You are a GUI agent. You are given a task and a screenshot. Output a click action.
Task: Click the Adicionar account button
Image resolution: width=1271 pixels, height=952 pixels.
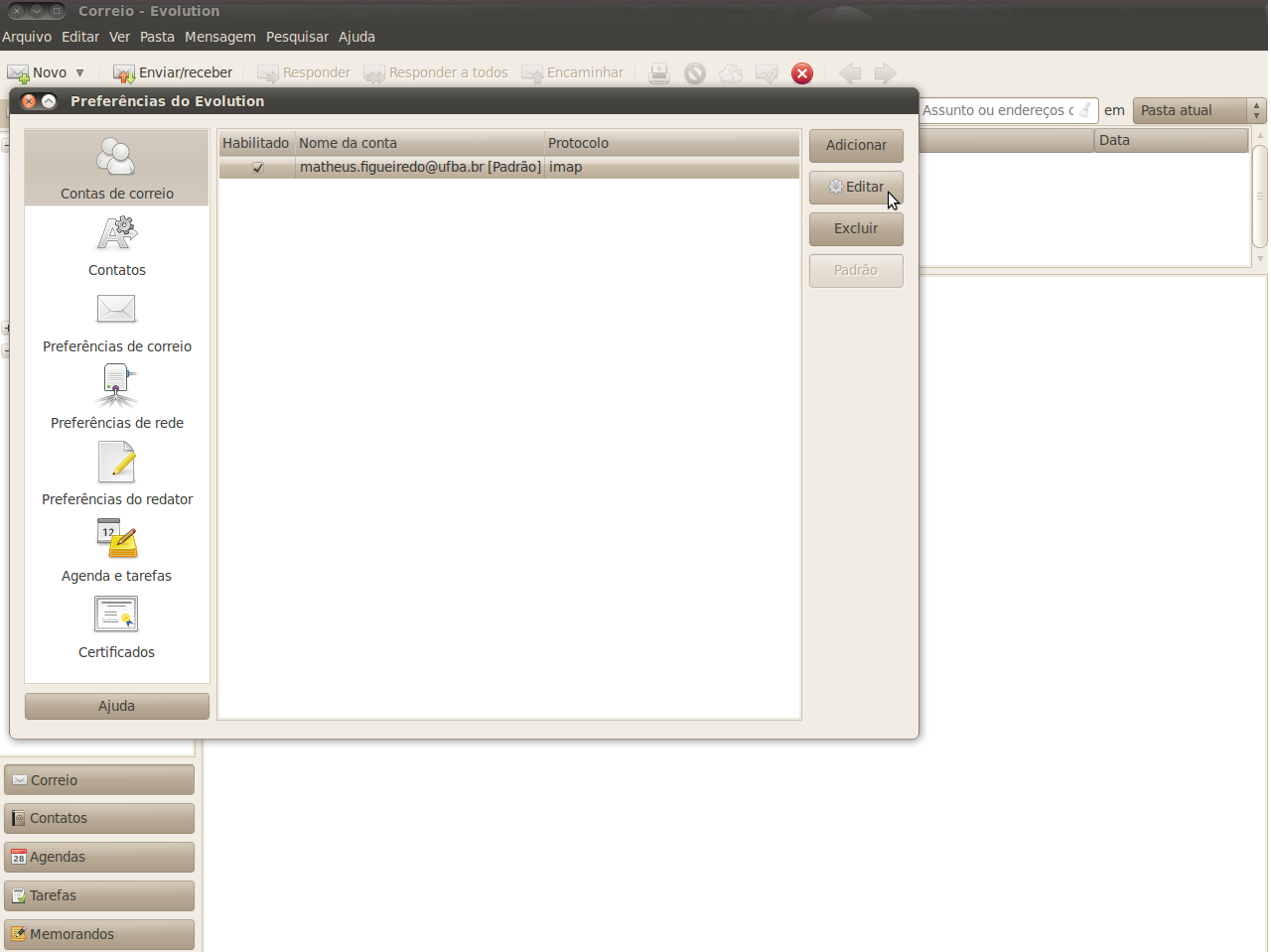[856, 145]
